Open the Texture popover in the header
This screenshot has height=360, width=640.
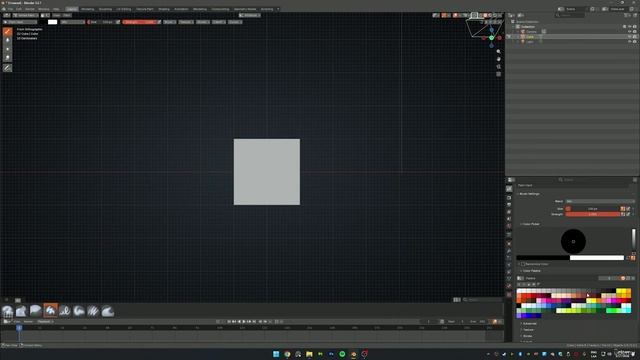(x=186, y=22)
